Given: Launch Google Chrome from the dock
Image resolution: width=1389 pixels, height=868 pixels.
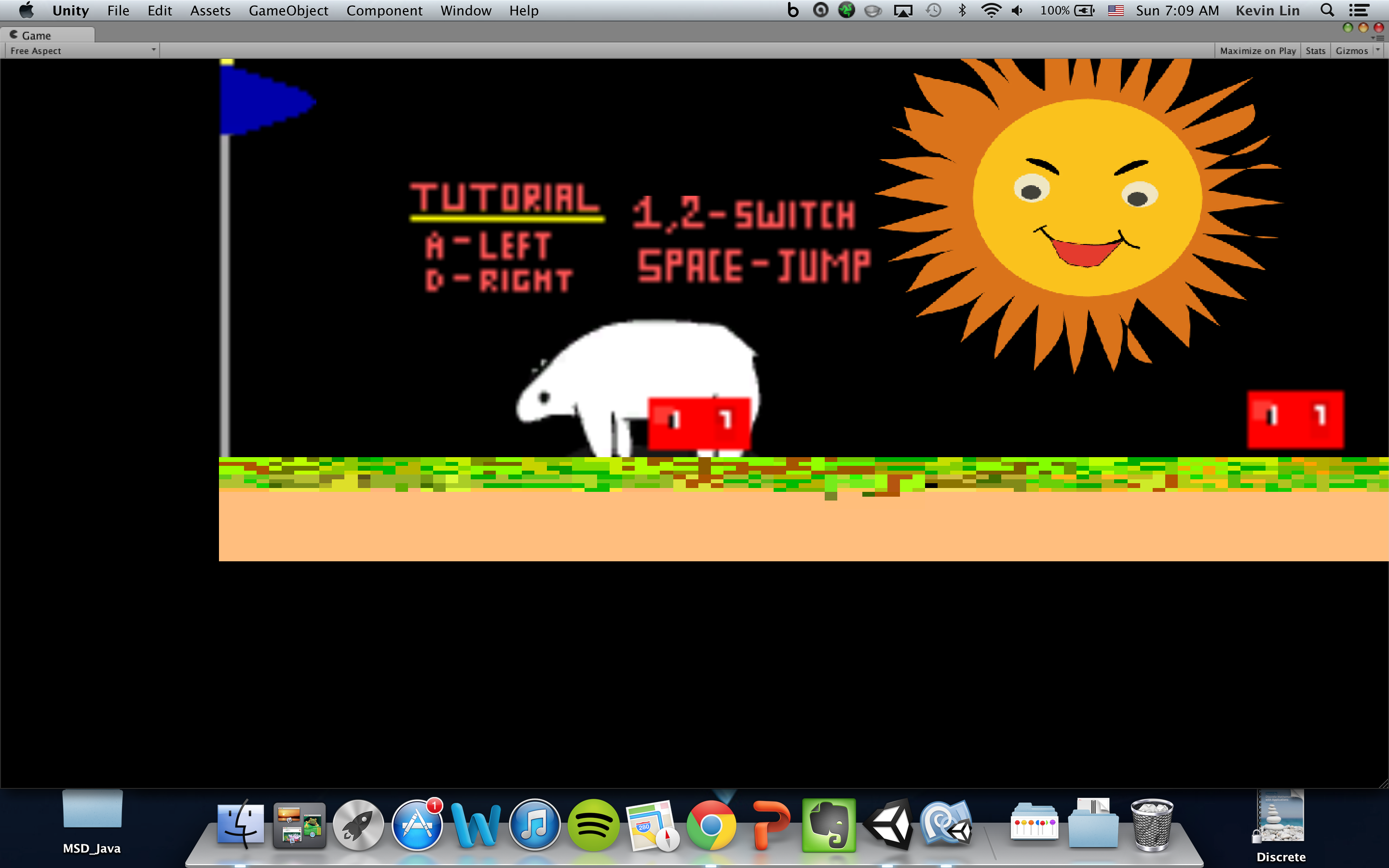Looking at the screenshot, I should tap(710, 825).
